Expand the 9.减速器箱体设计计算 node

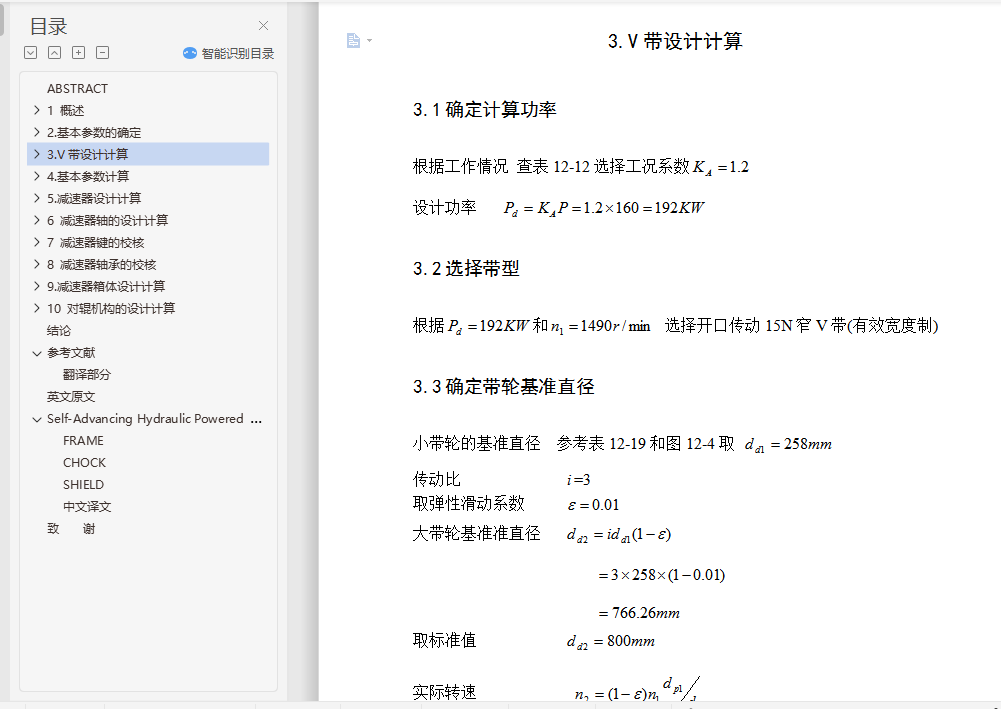[37, 287]
